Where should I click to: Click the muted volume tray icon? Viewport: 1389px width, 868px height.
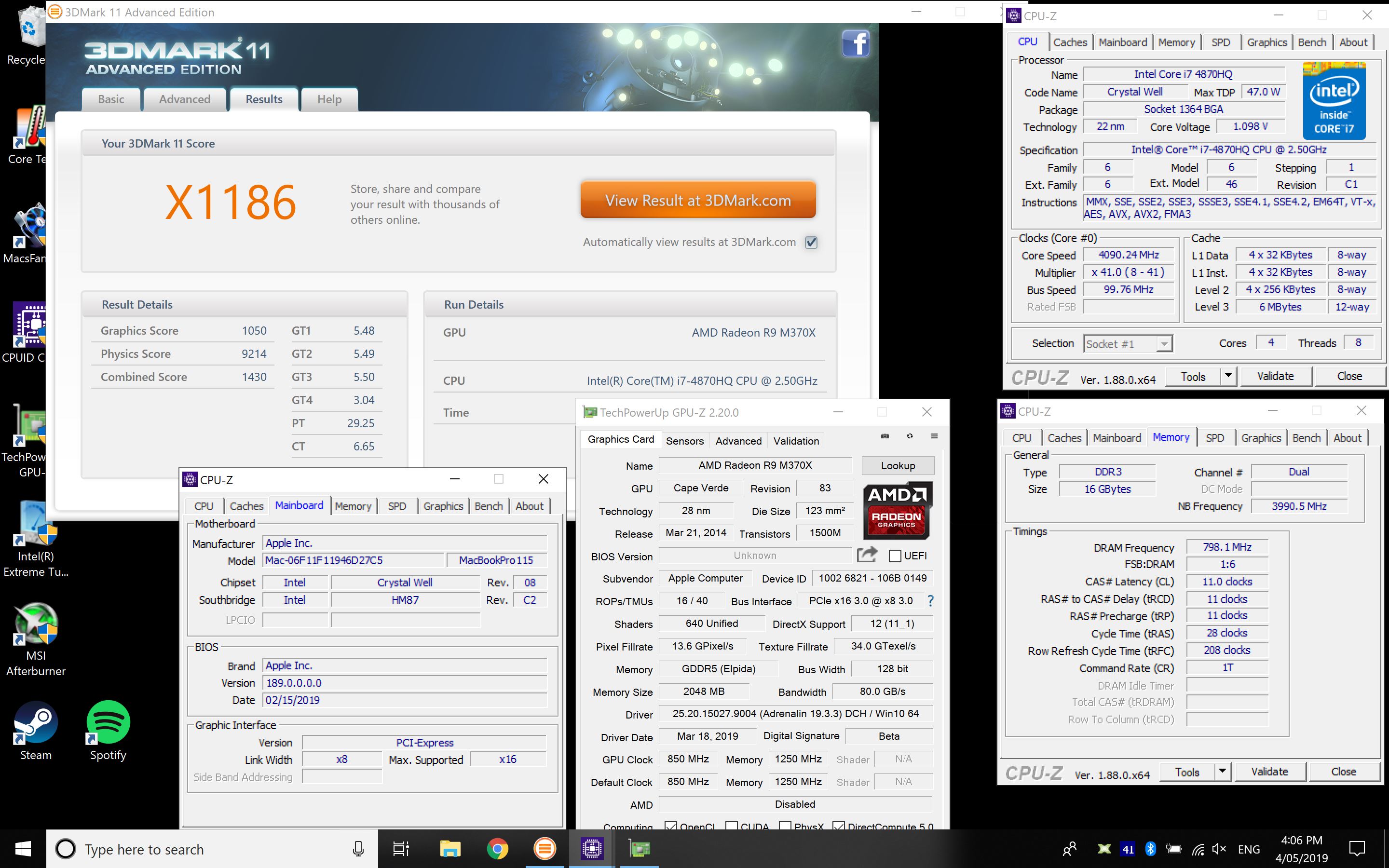tap(1219, 849)
